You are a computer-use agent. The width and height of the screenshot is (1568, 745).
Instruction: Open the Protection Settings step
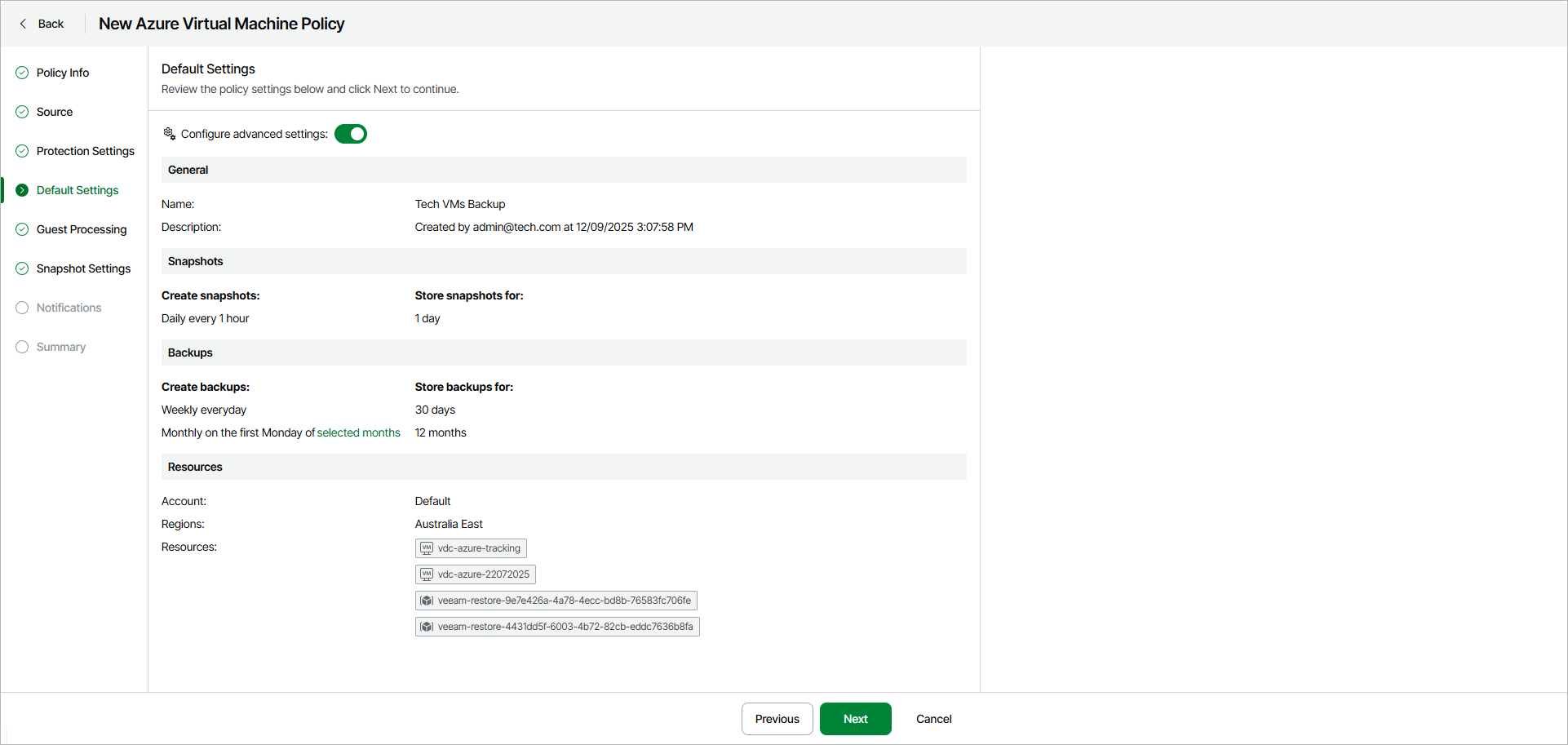point(85,151)
